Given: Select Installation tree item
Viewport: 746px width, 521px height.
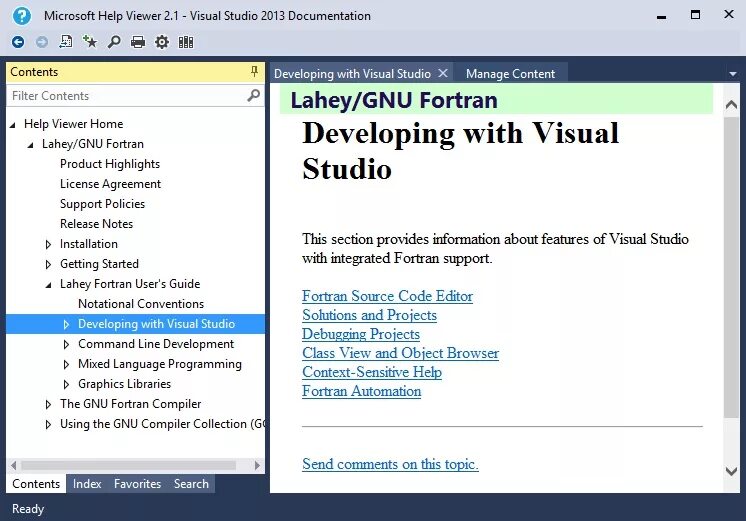Looking at the screenshot, I should click(x=89, y=244).
